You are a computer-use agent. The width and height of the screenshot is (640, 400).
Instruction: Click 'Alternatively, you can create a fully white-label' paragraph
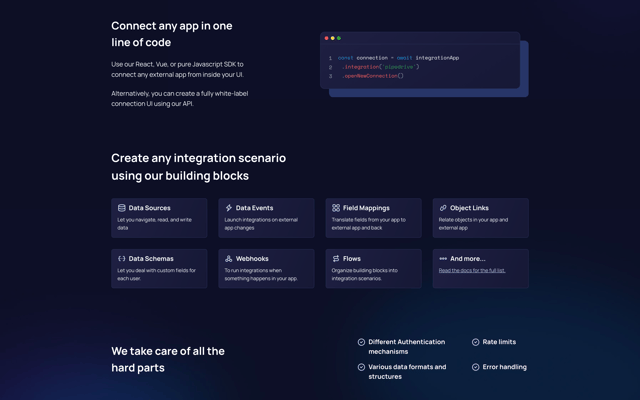click(180, 98)
